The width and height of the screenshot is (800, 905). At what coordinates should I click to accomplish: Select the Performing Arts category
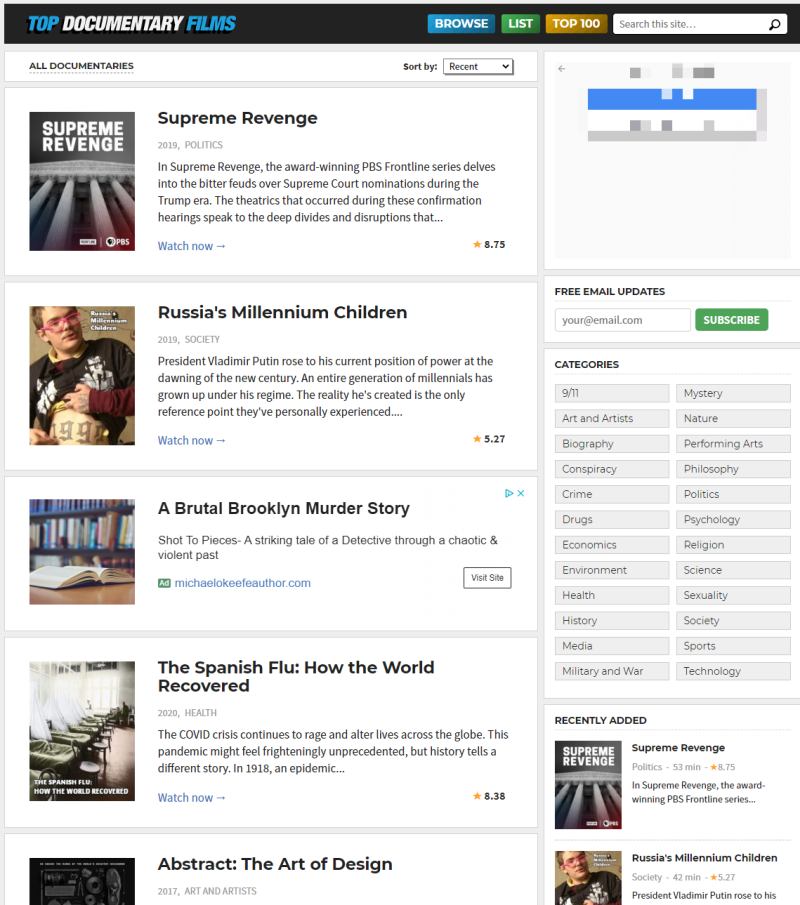click(733, 444)
